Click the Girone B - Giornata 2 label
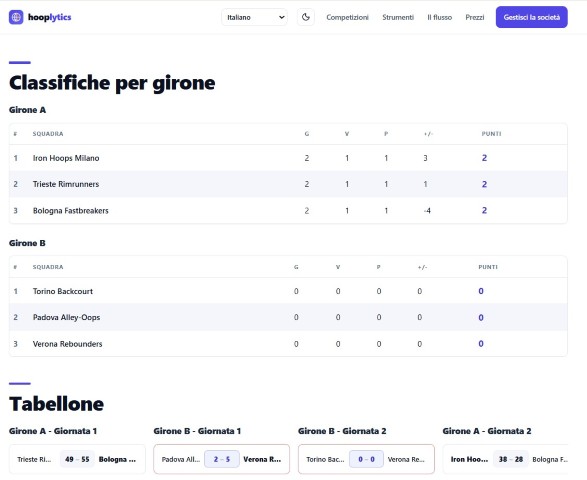Screen dimensions: 587x480 (x=342, y=431)
